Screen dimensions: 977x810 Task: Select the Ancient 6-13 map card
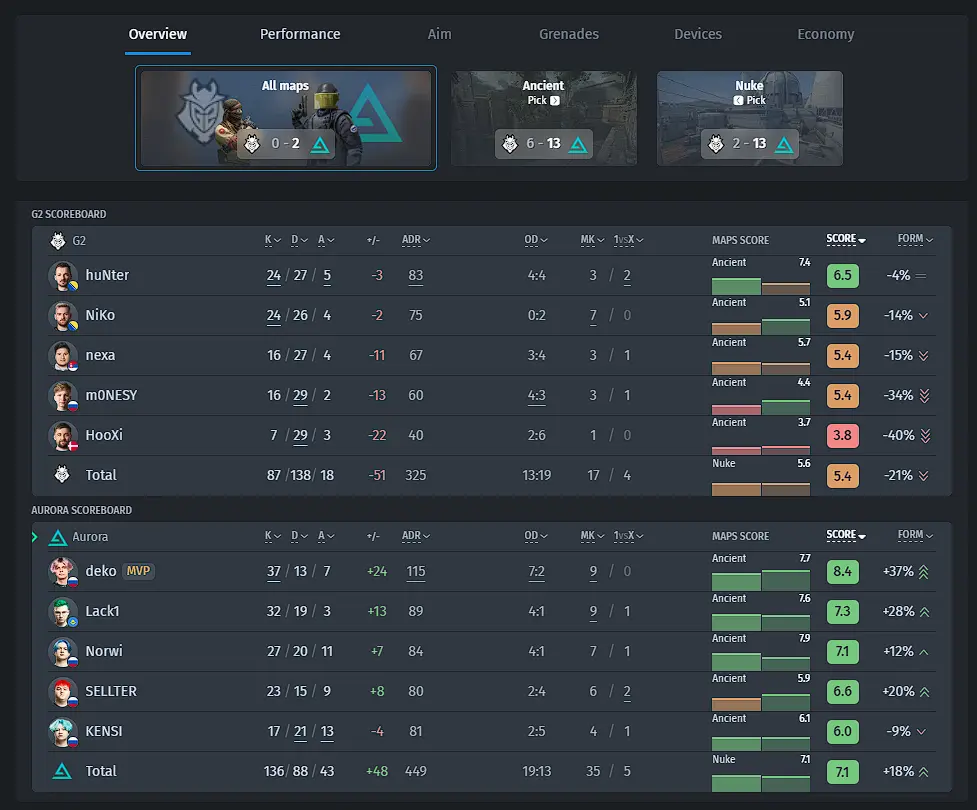[544, 118]
